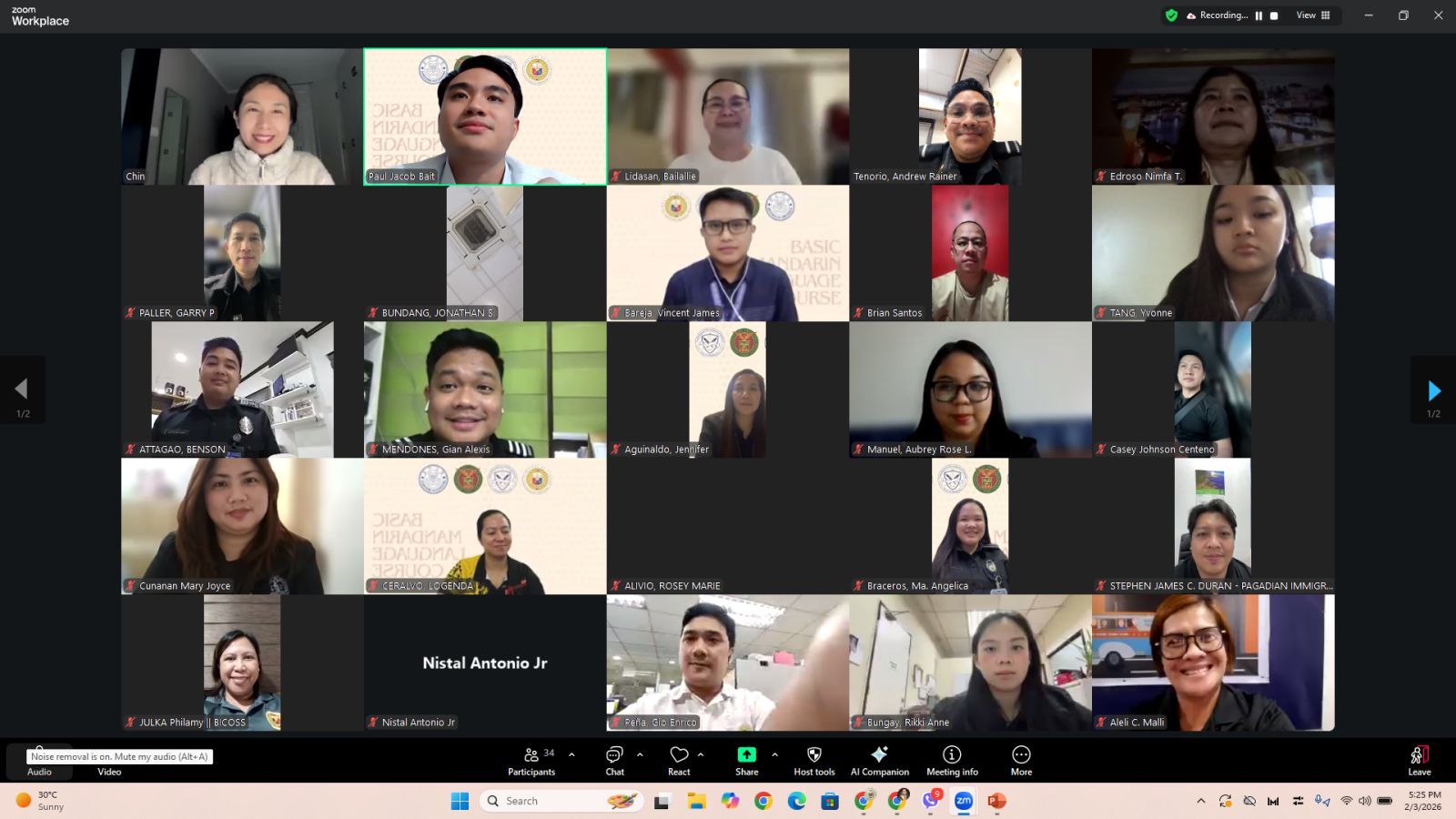This screenshot has height=819, width=1456.
Task: Expand the Chat options chevron
Action: click(640, 754)
